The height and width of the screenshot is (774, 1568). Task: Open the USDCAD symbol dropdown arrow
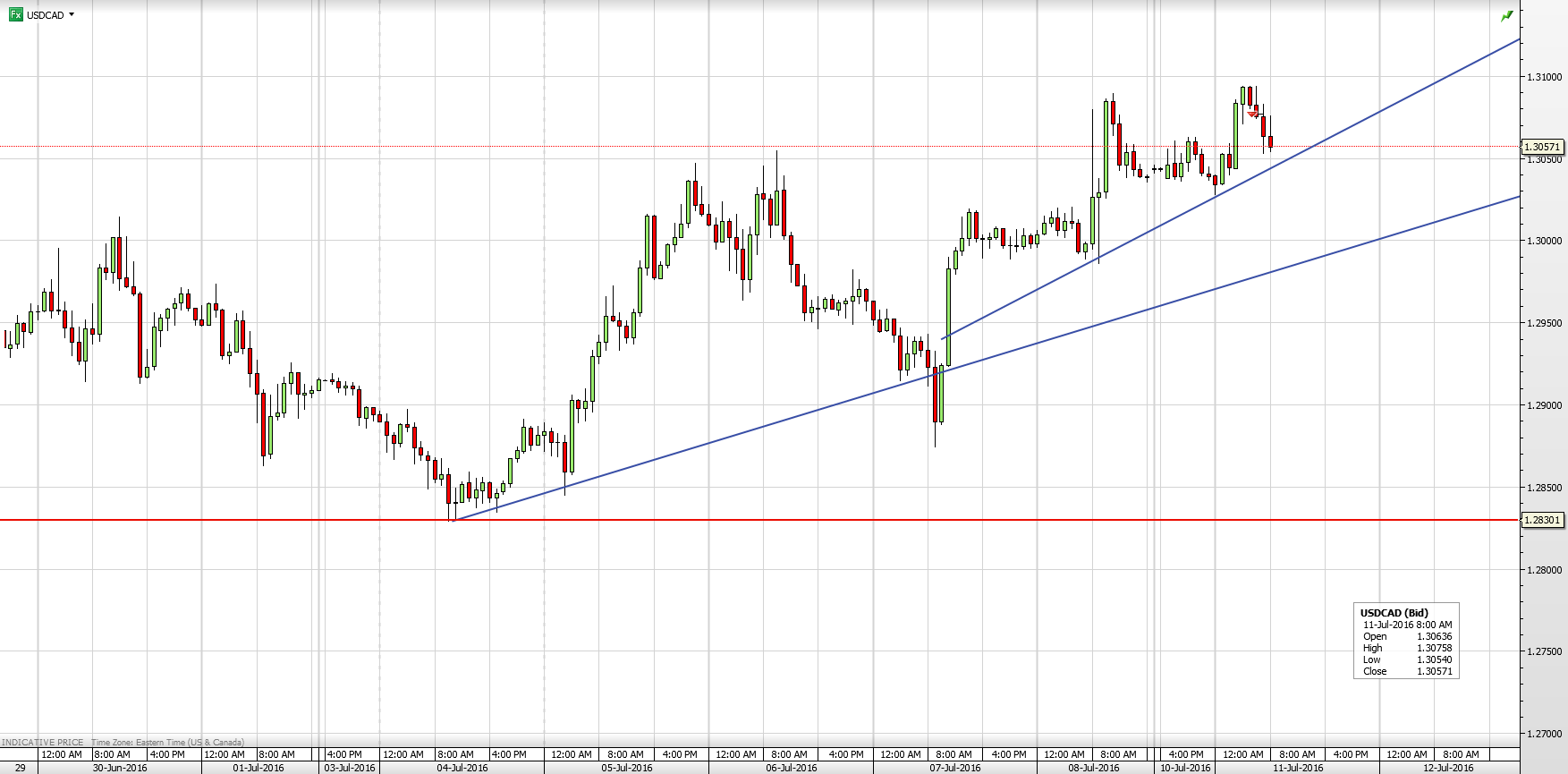pos(72,15)
